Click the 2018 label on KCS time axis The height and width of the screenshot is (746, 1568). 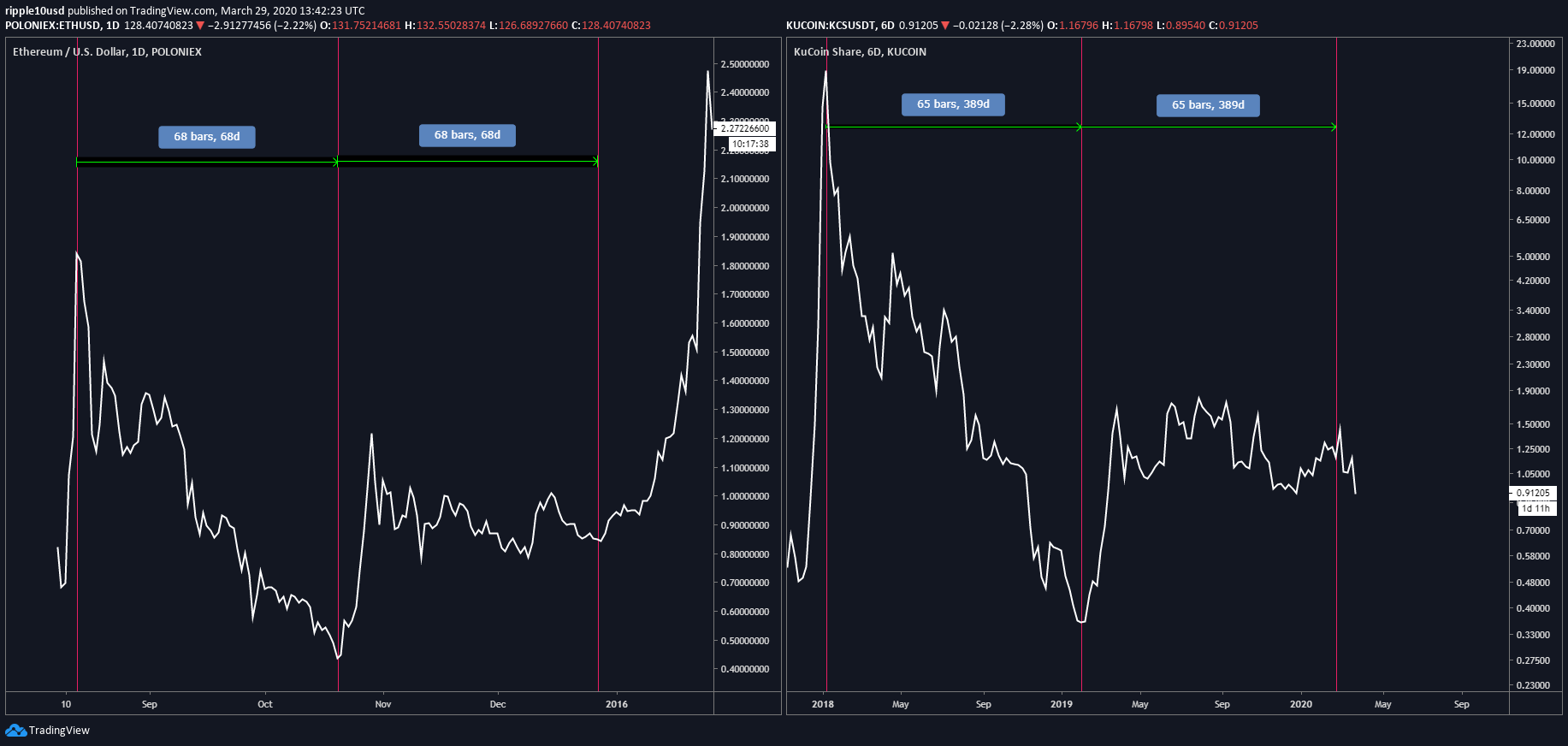pos(823,704)
